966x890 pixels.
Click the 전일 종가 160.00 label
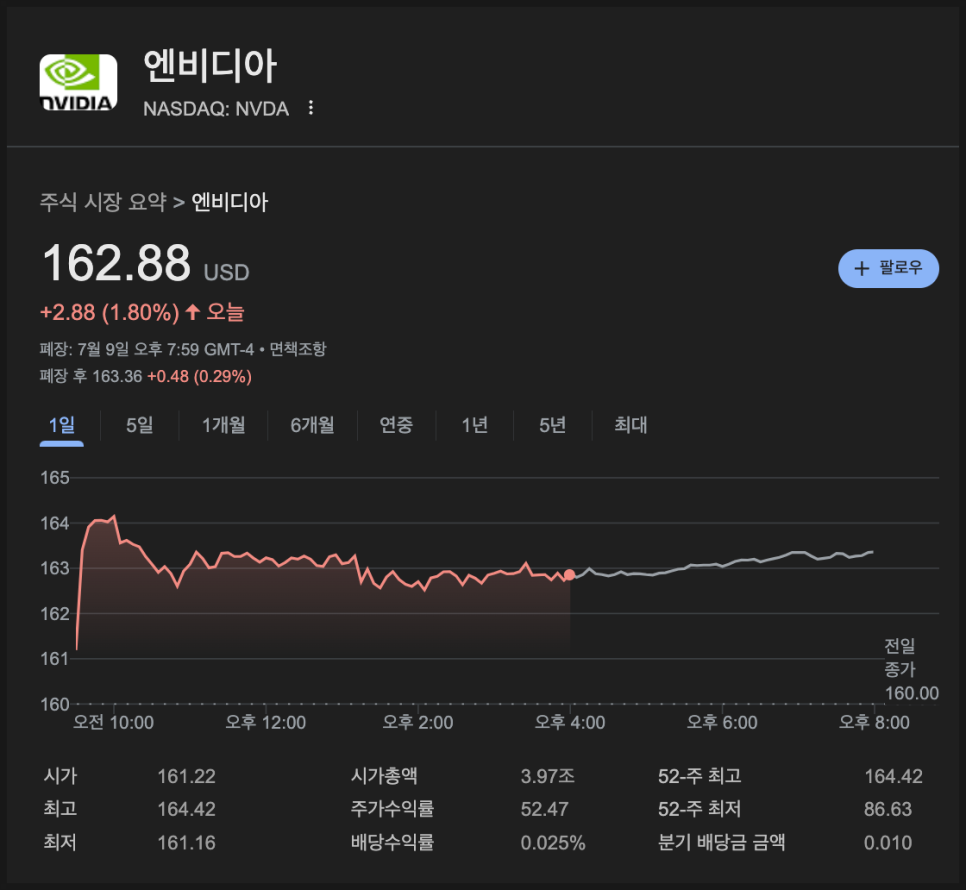click(911, 670)
